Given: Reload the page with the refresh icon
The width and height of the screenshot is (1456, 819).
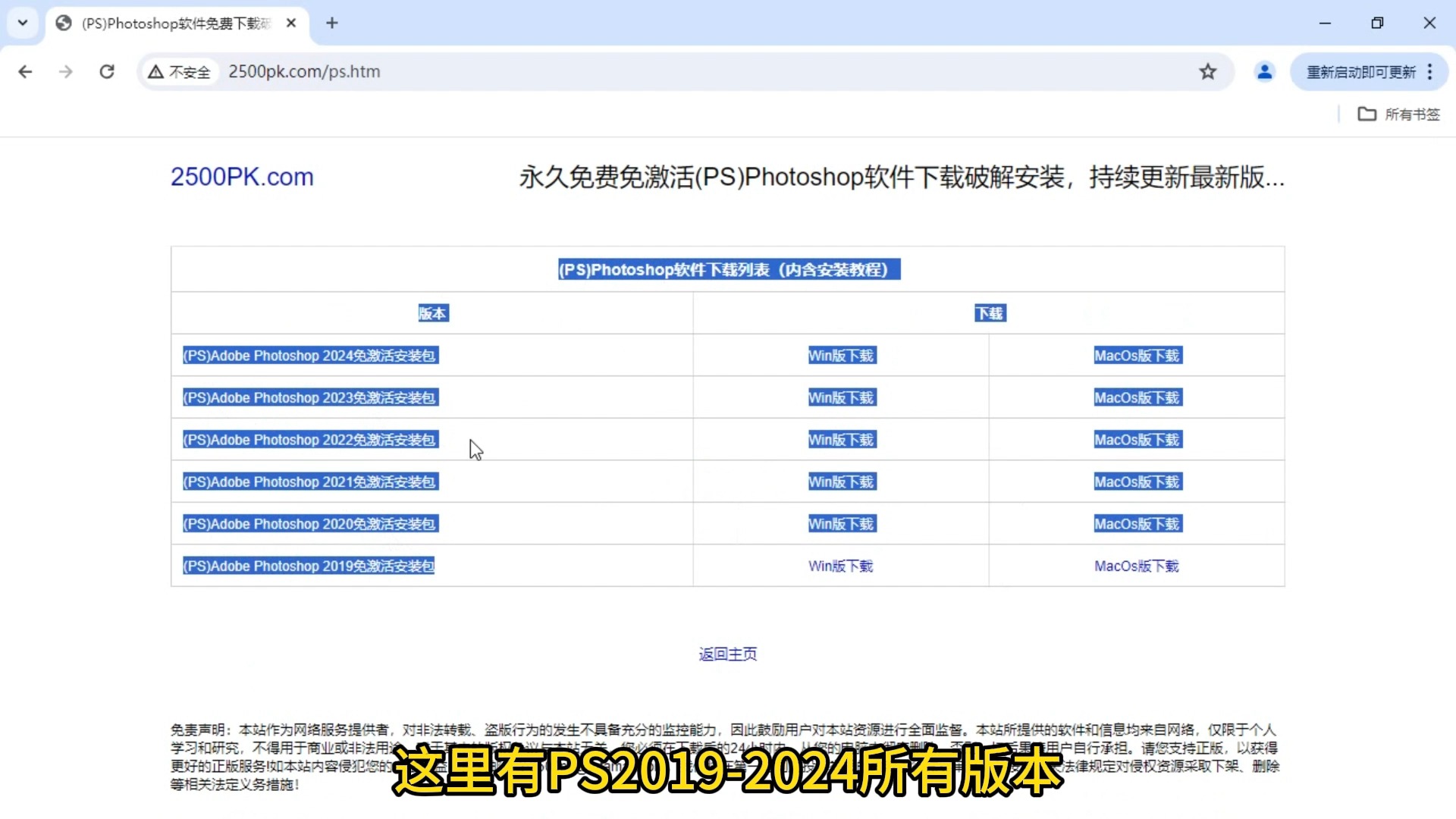Looking at the screenshot, I should [x=107, y=71].
